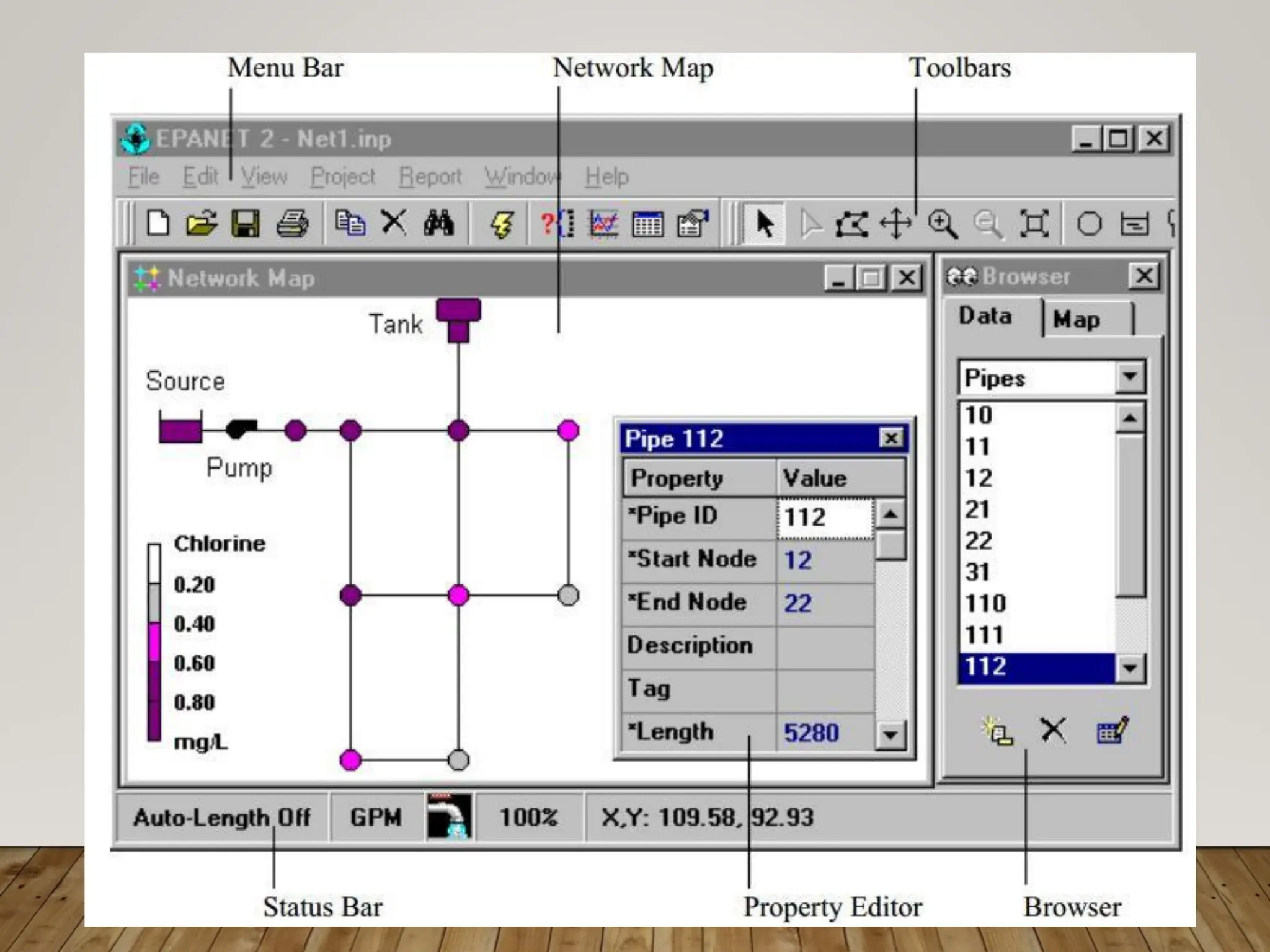Click the Add object icon in Browser panel
The height and width of the screenshot is (952, 1270).
tap(997, 731)
